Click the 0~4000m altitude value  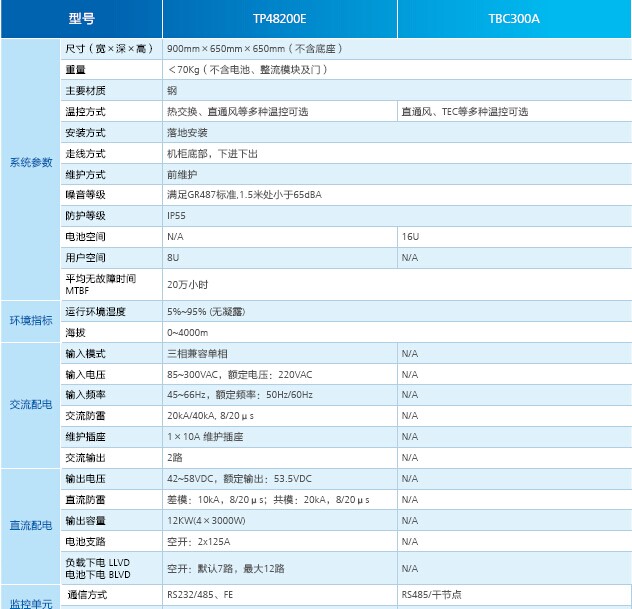coord(188,333)
